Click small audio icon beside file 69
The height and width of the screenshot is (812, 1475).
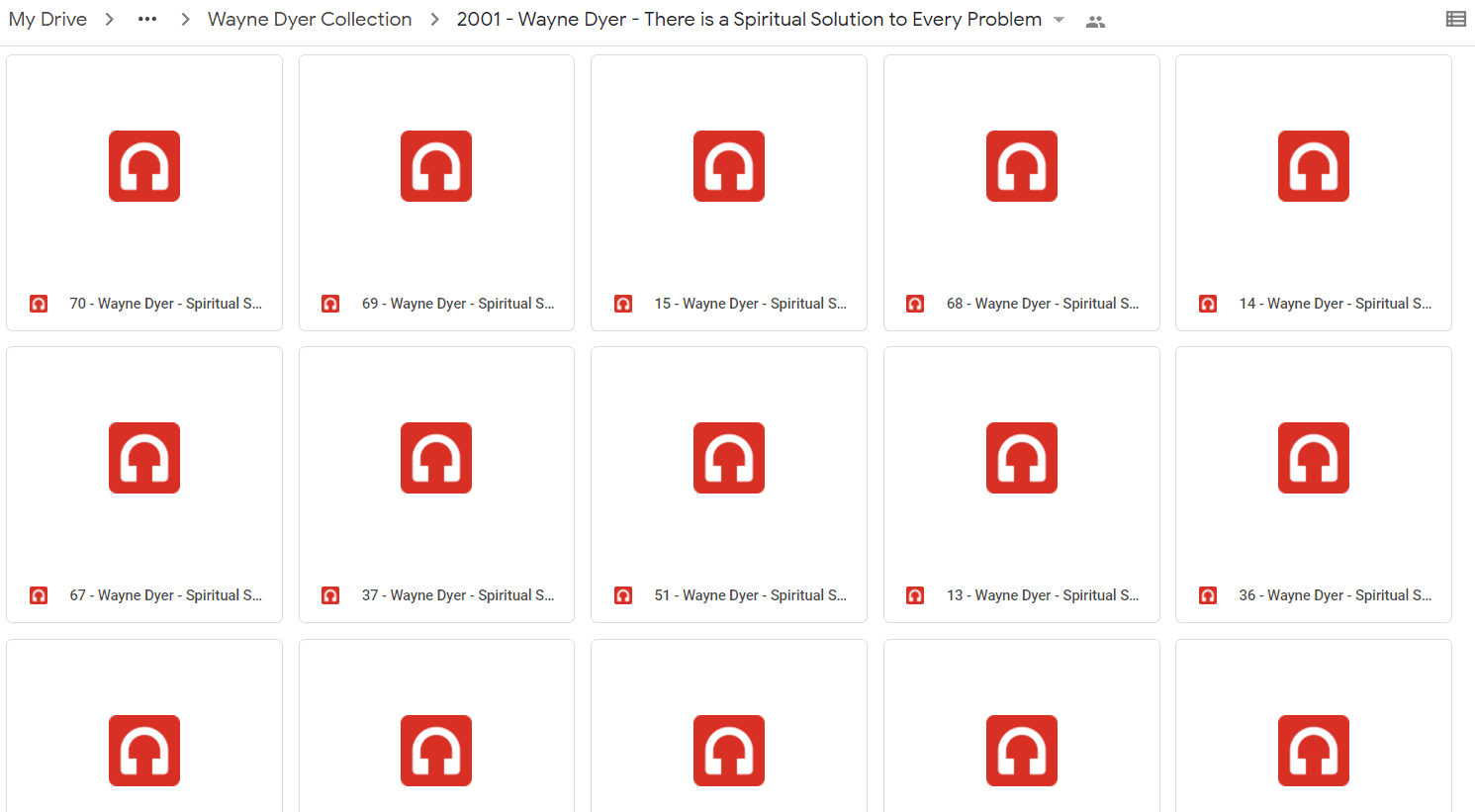click(330, 304)
